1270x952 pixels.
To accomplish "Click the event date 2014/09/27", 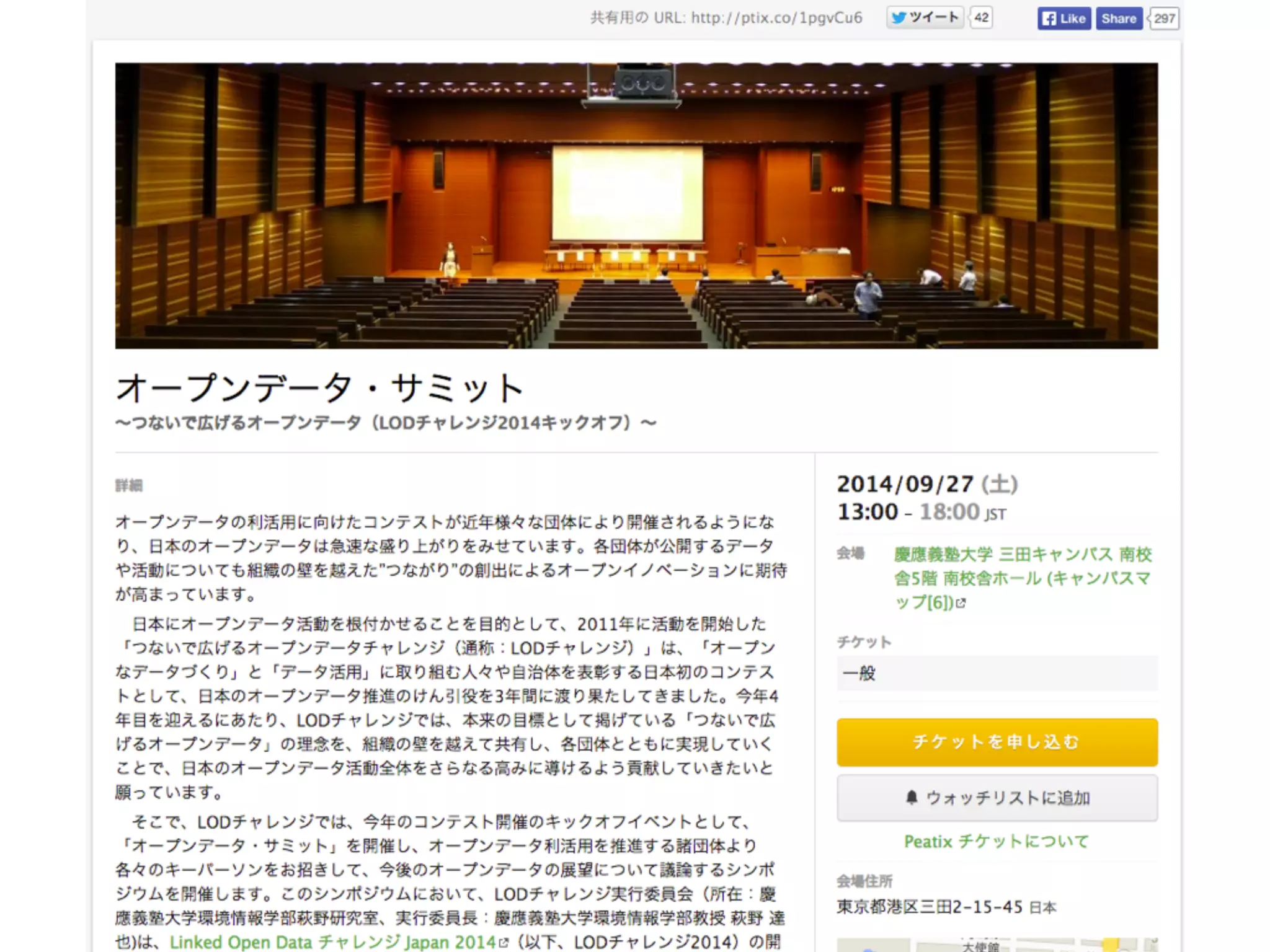I will [x=905, y=484].
